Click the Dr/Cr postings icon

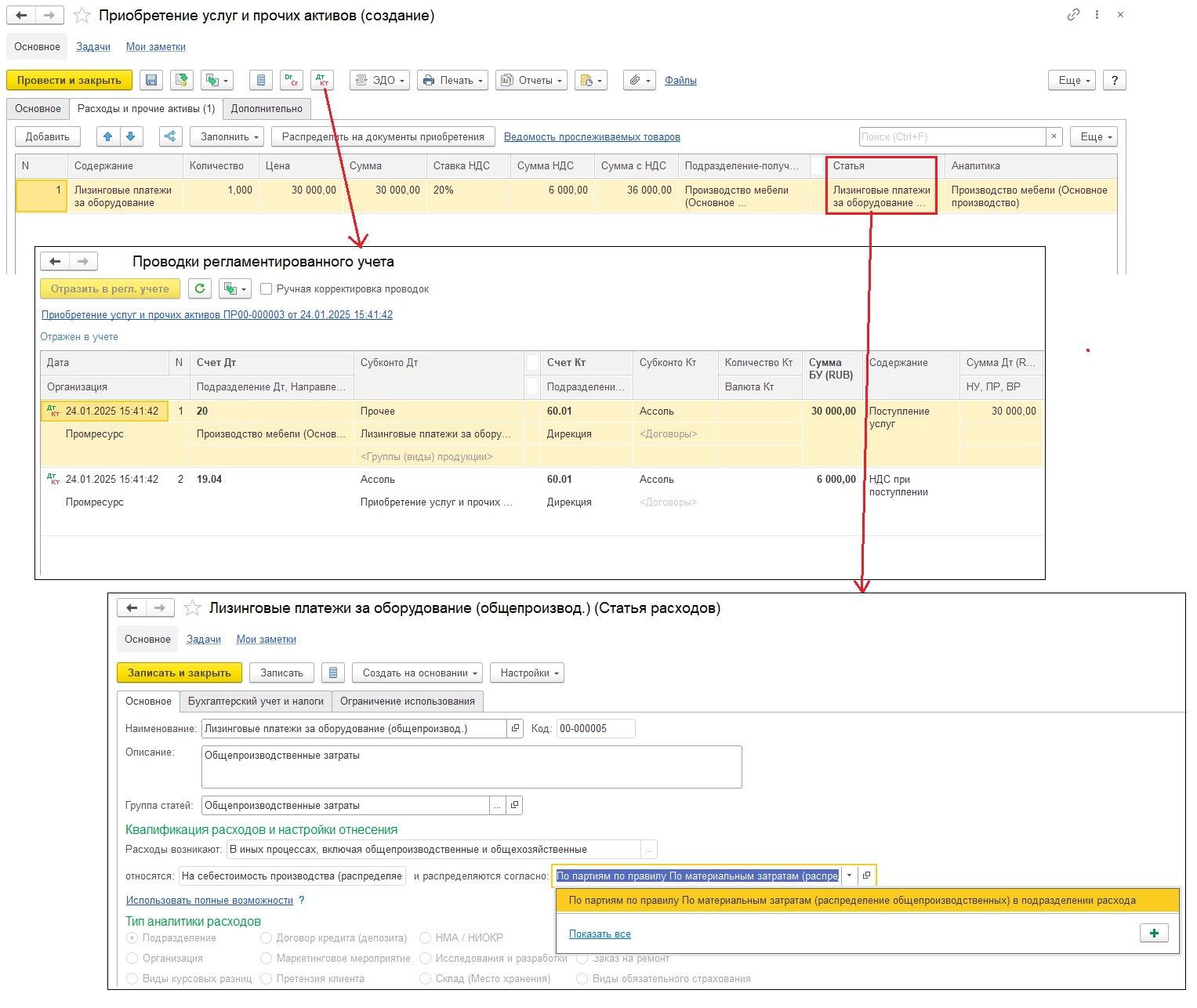coord(291,80)
